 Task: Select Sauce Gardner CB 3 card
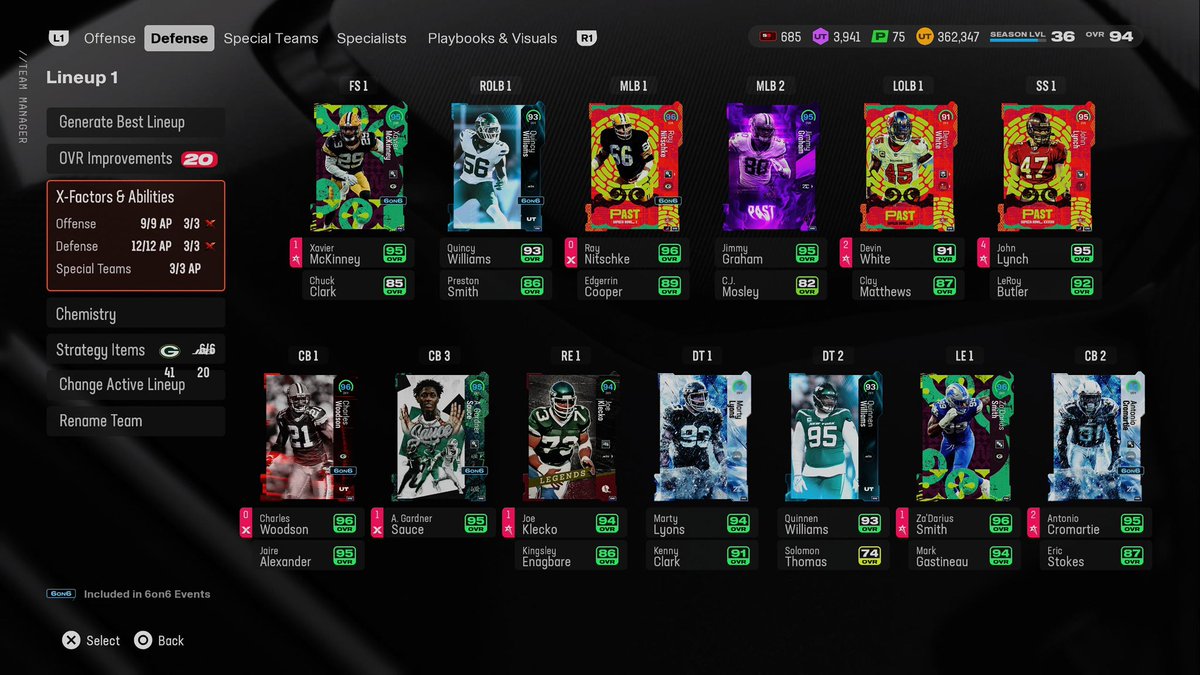[441, 436]
